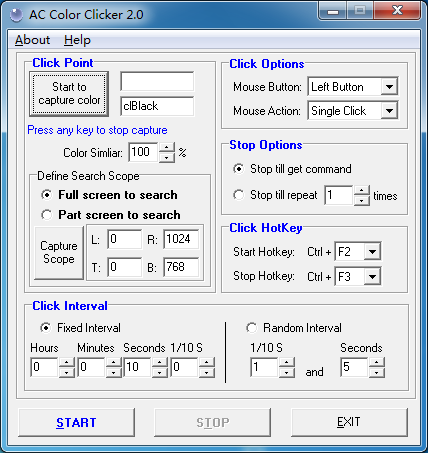Open the Start Hotkey F2 dropdown
The height and width of the screenshot is (453, 428).
(372, 252)
